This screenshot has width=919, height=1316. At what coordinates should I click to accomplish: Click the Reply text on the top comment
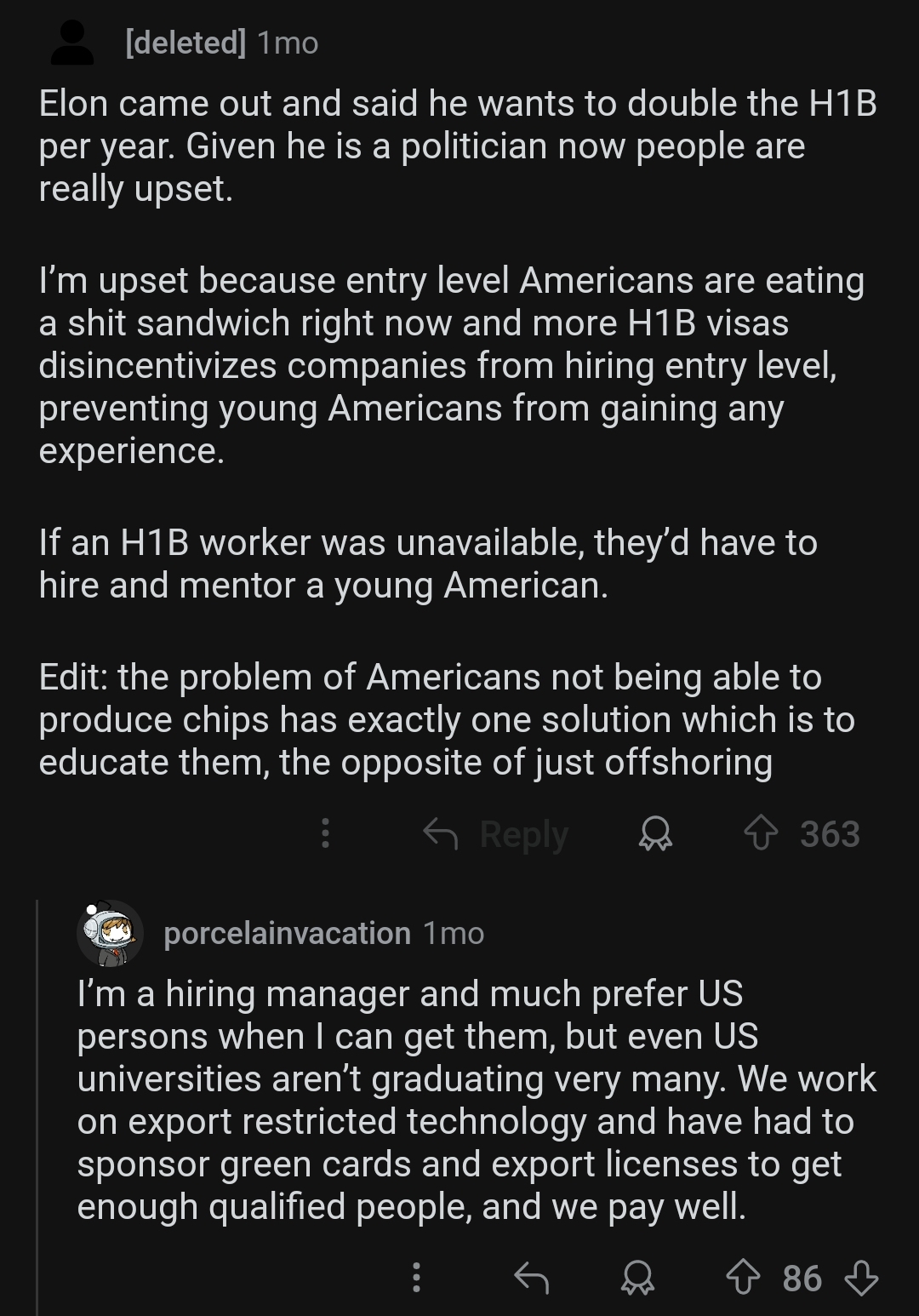pyautogui.click(x=523, y=834)
